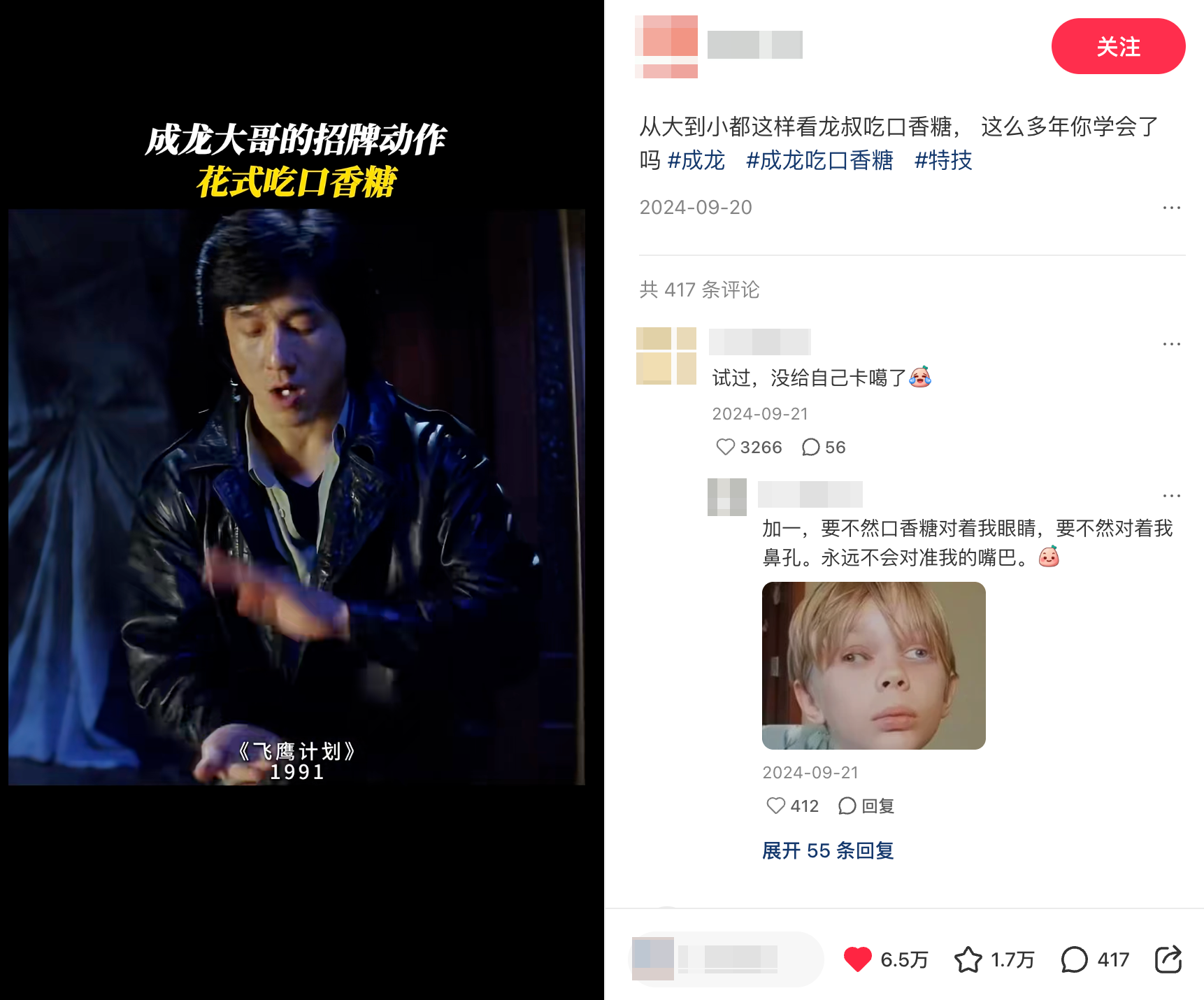Like the post with the red heart icon
The height and width of the screenshot is (1000, 1204).
coord(857,959)
